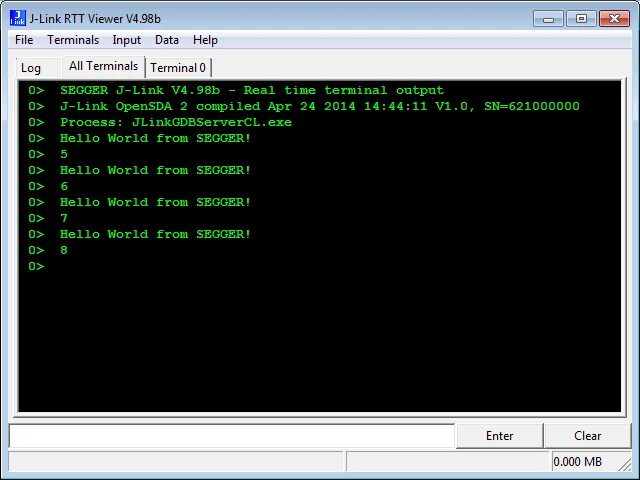Maximize the RTT Viewer window

[581, 19]
